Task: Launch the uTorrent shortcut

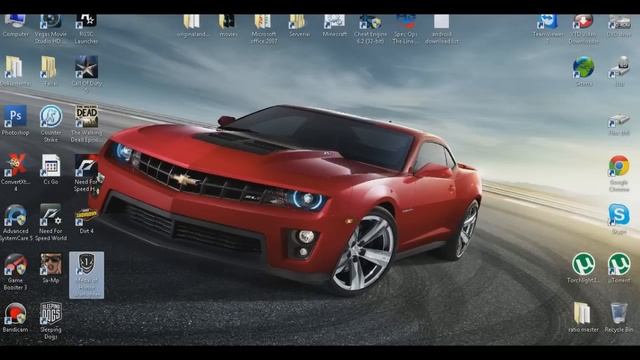Action: click(x=619, y=268)
